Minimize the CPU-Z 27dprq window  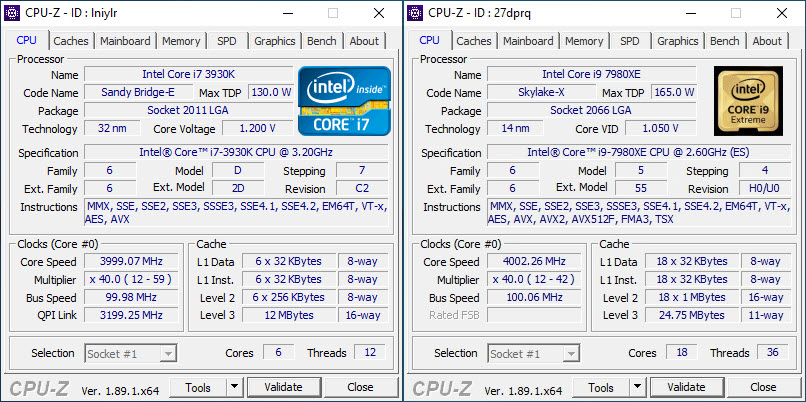point(689,13)
